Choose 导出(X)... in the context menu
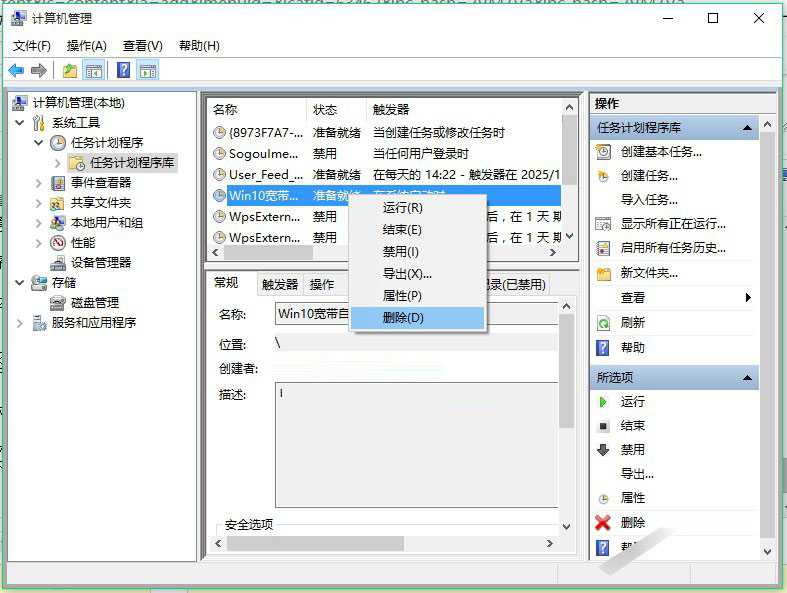The width and height of the screenshot is (787, 593). 418,274
